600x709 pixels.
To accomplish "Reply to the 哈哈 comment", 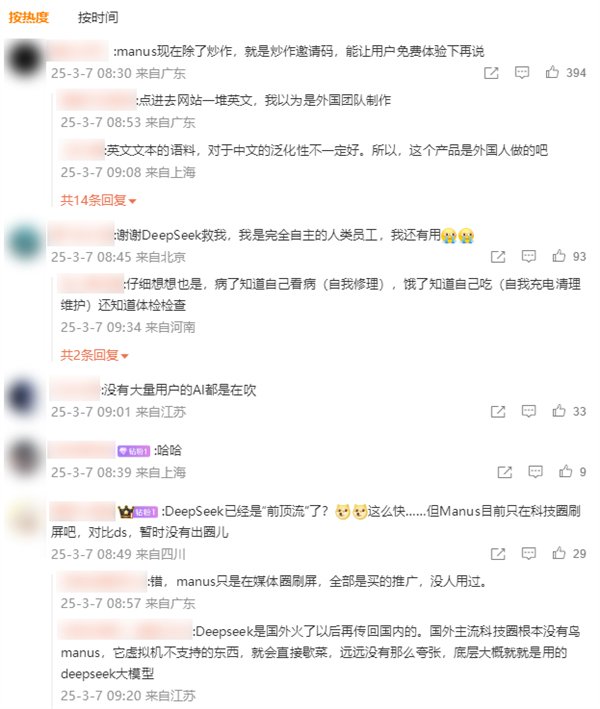I will (535, 472).
